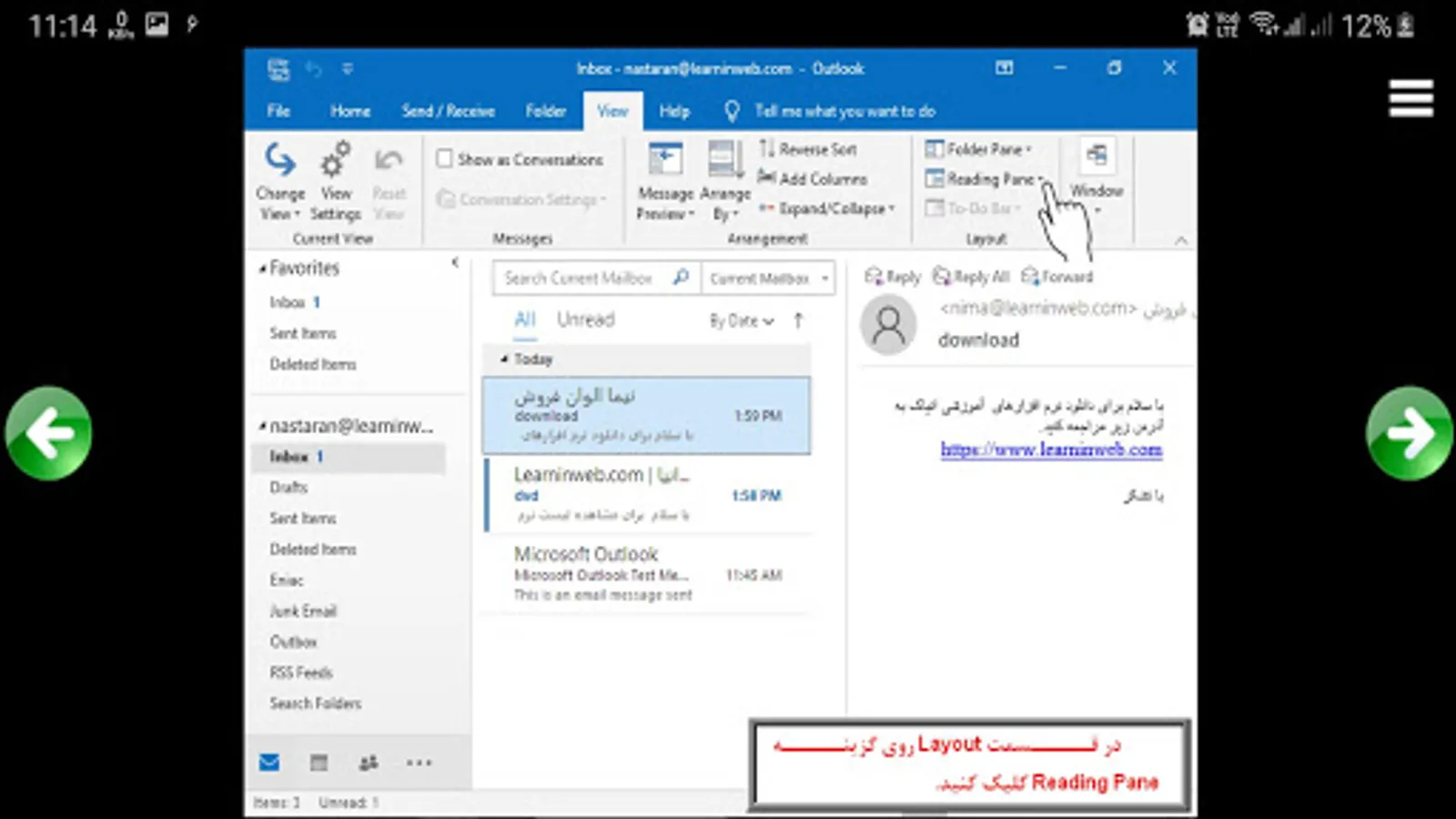Screen dimensions: 1456x819
Task: Open the Folder Pane dropdown
Action: (x=978, y=149)
